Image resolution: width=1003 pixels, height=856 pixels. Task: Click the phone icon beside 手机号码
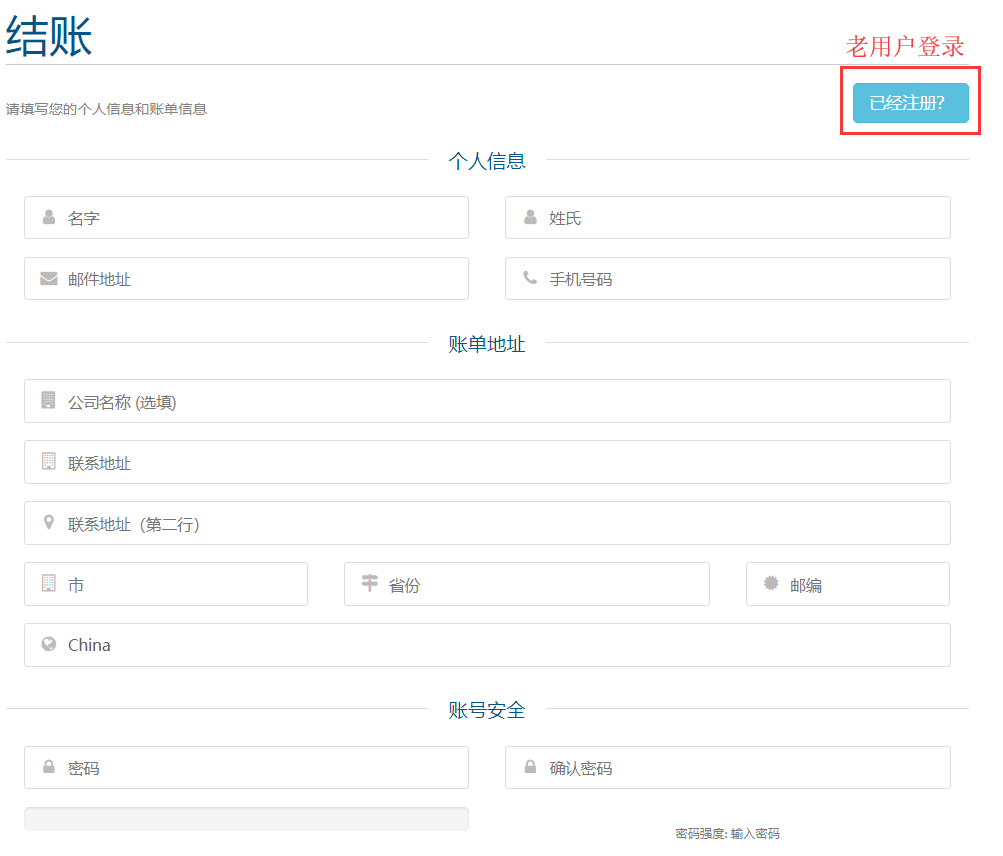(530, 278)
